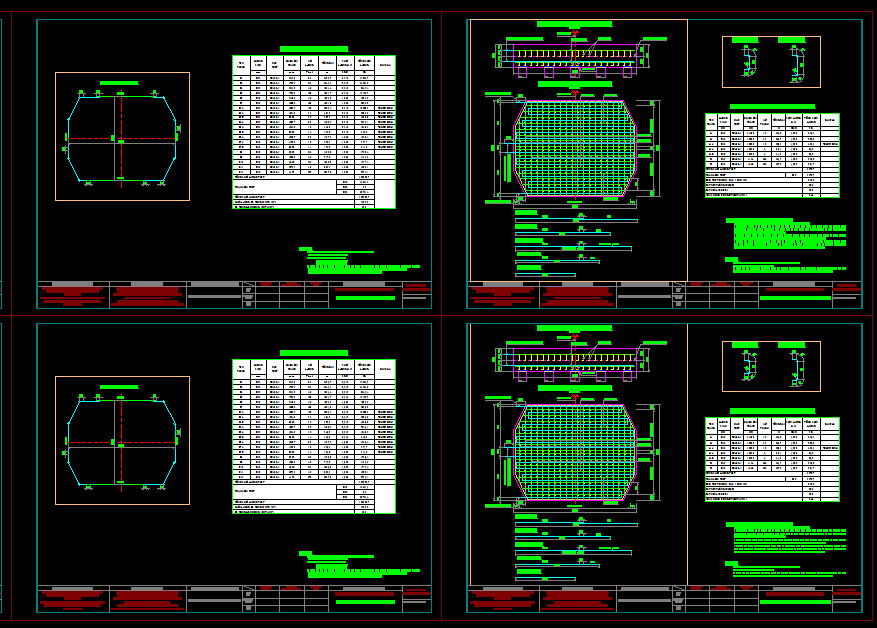Viewport: 877px width, 628px height.
Task: Click the bar-shape detail box in the bottom-right sheet
Action: (x=771, y=366)
